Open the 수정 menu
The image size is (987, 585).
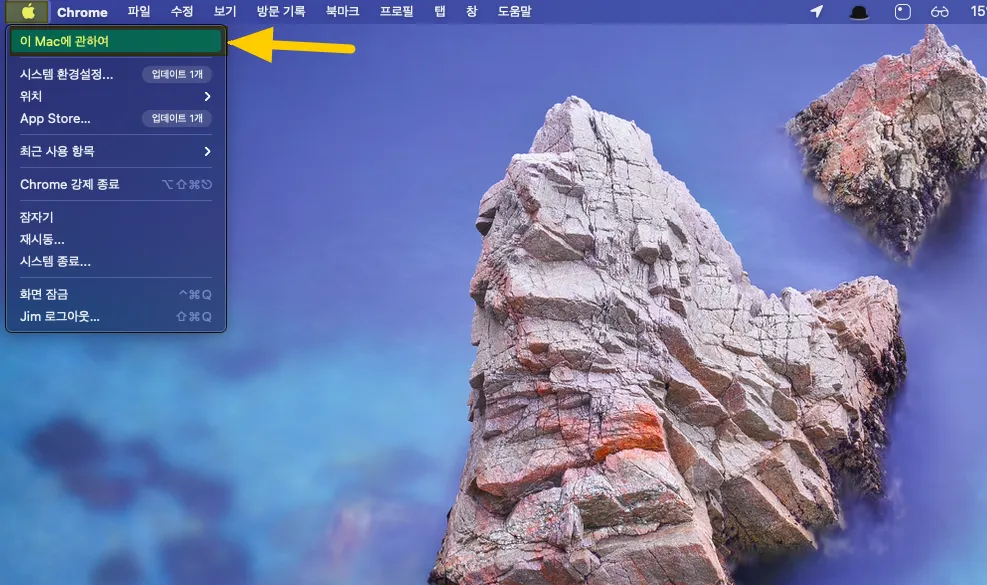tap(181, 11)
